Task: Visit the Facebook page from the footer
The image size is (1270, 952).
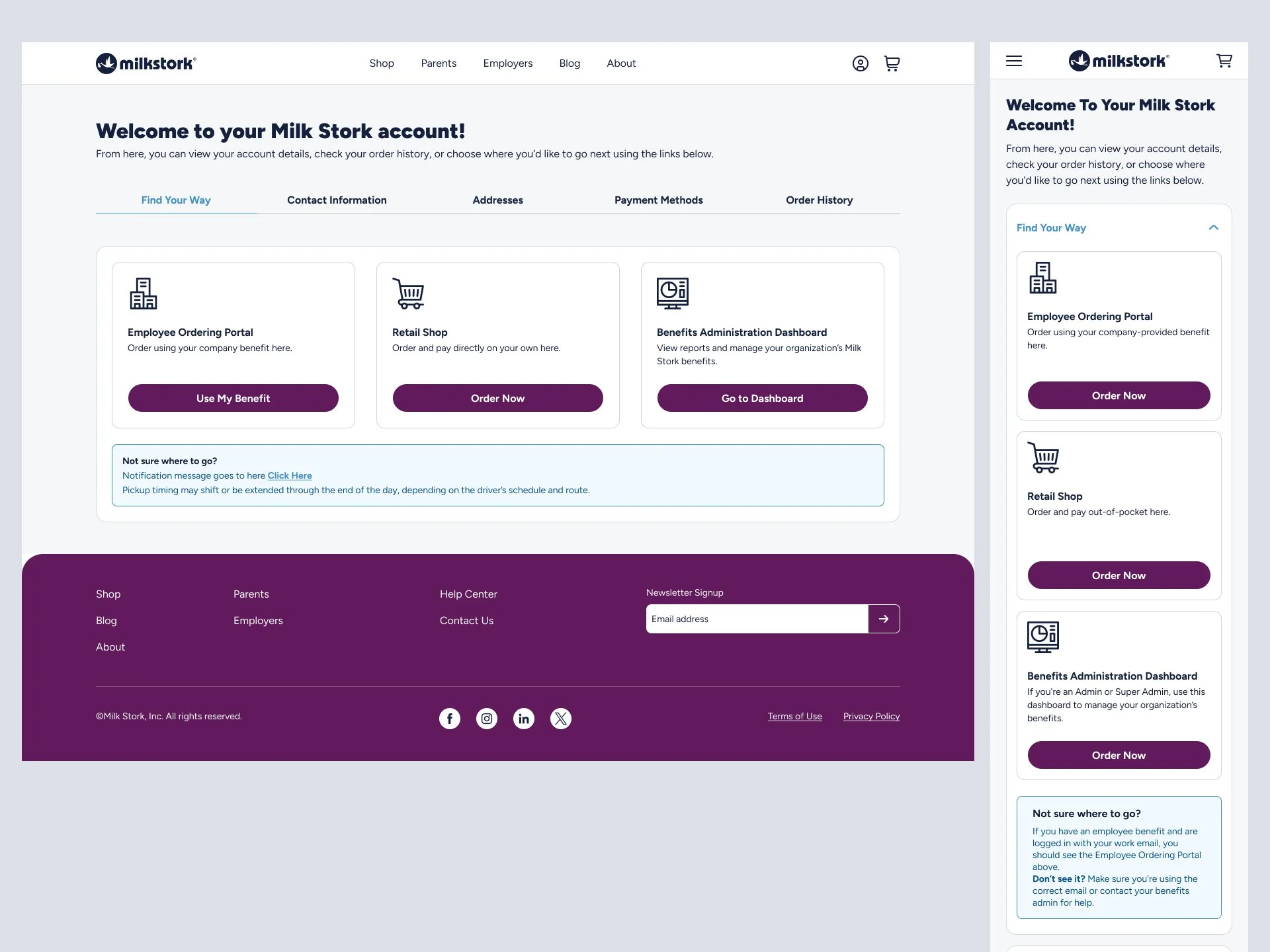Action: (450, 719)
